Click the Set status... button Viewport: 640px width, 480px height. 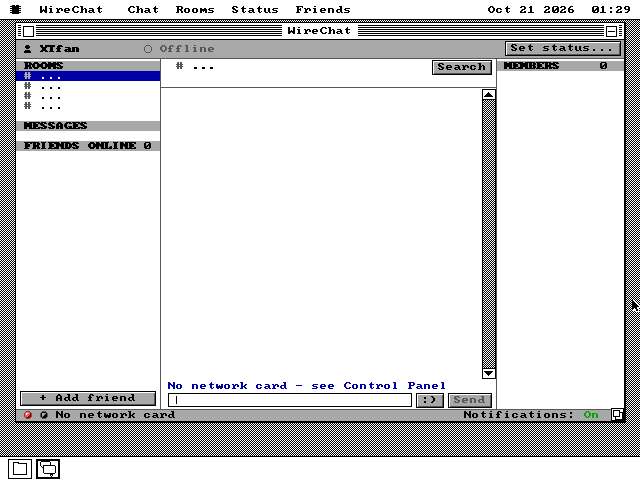(562, 48)
